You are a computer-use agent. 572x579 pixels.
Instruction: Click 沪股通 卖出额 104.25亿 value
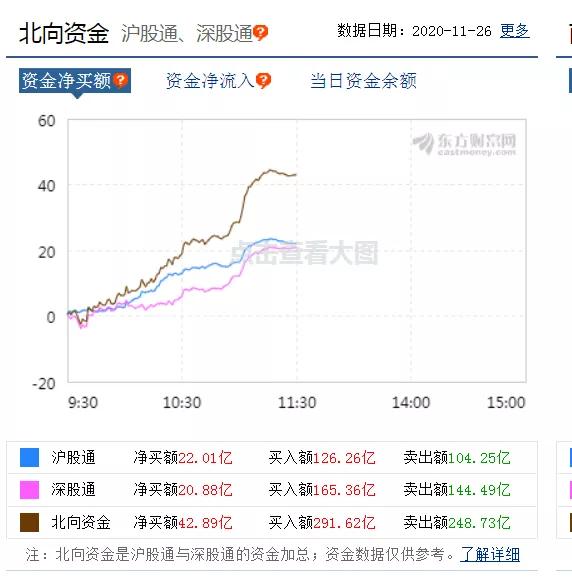coord(479,458)
